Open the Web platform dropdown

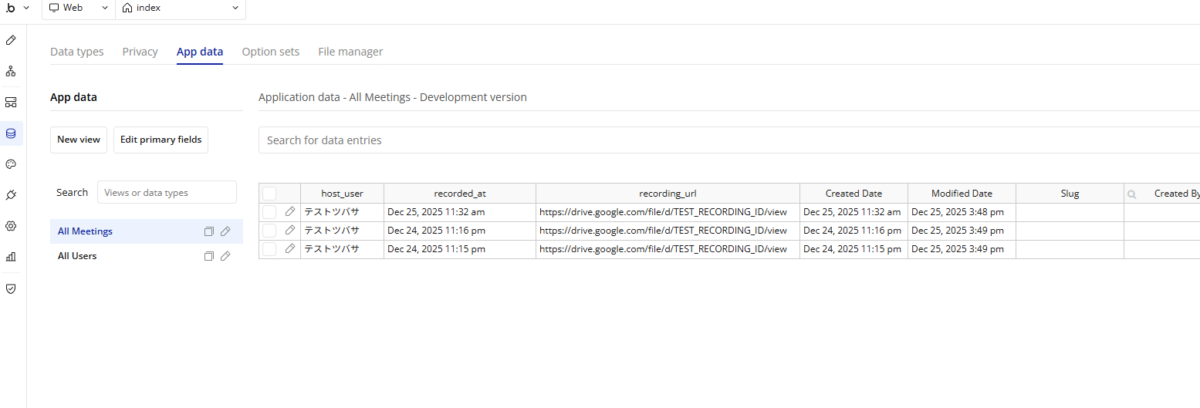tap(79, 8)
